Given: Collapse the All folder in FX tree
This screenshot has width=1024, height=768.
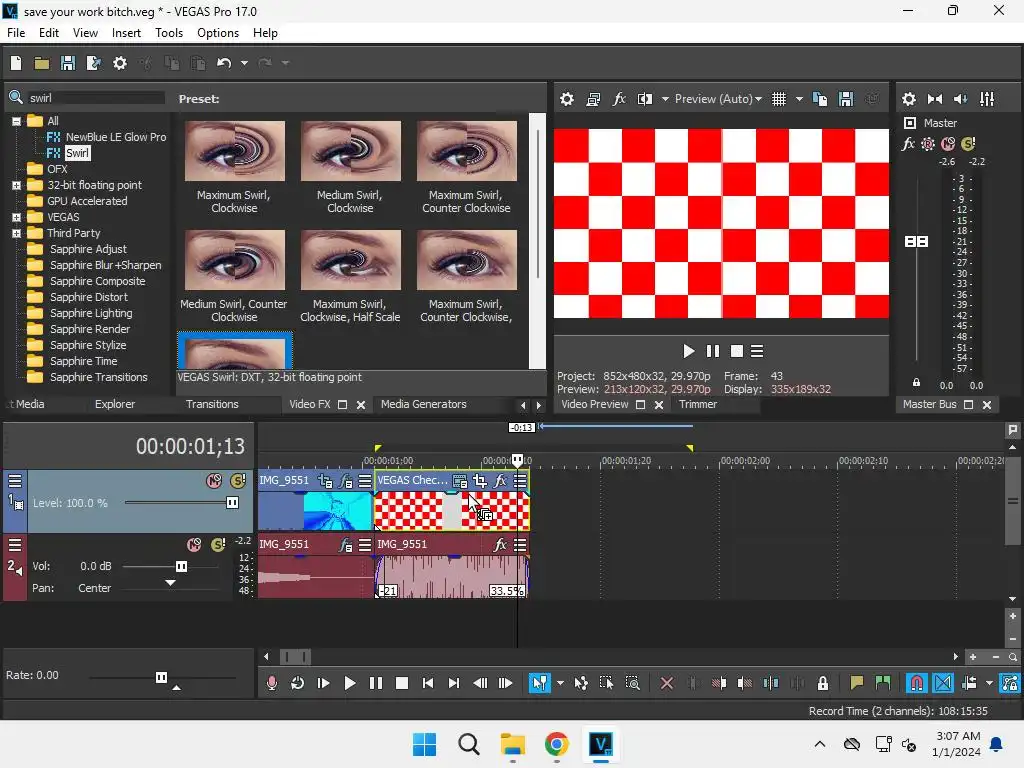Looking at the screenshot, I should (16, 121).
